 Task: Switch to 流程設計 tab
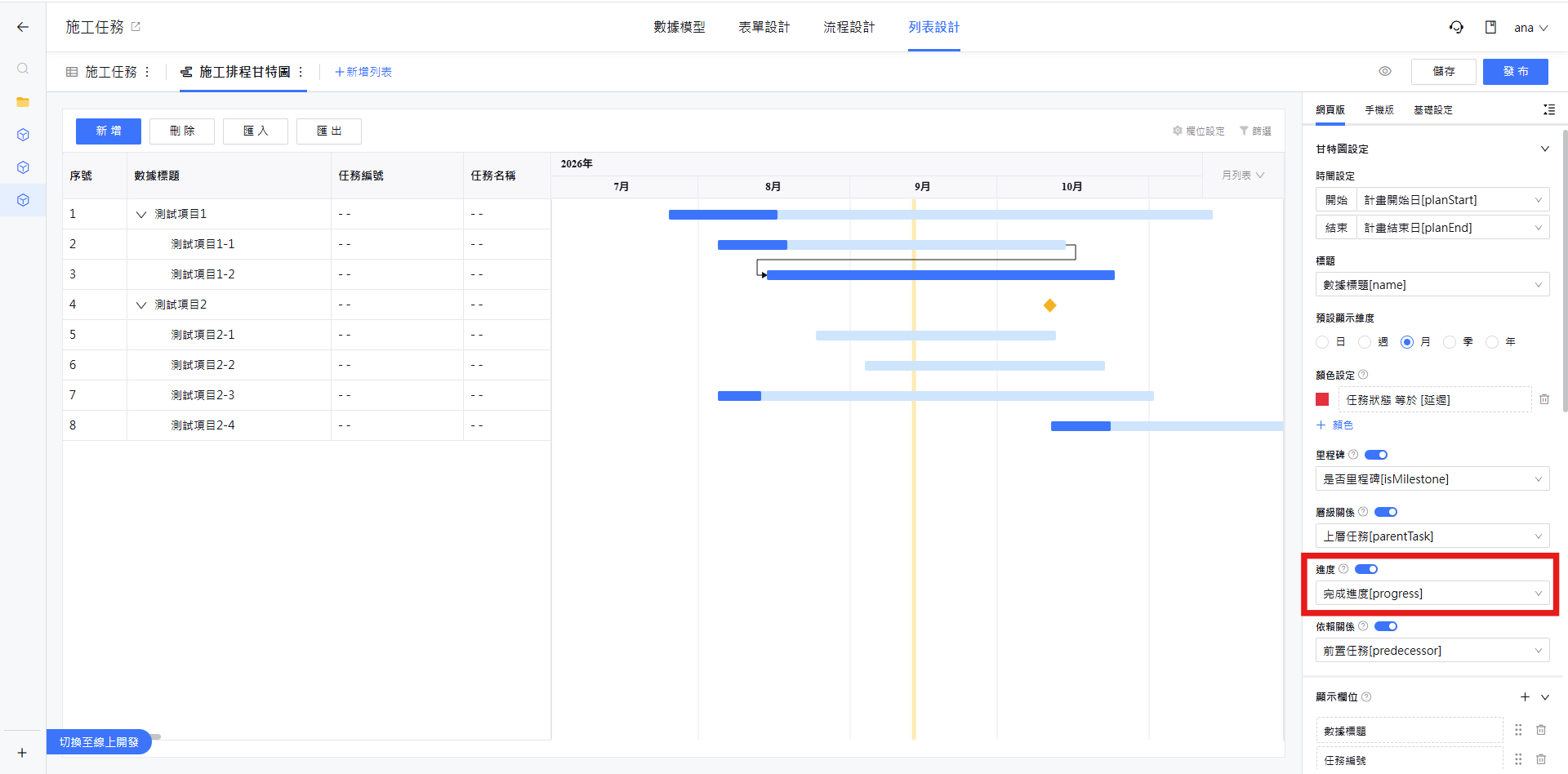pos(849,27)
